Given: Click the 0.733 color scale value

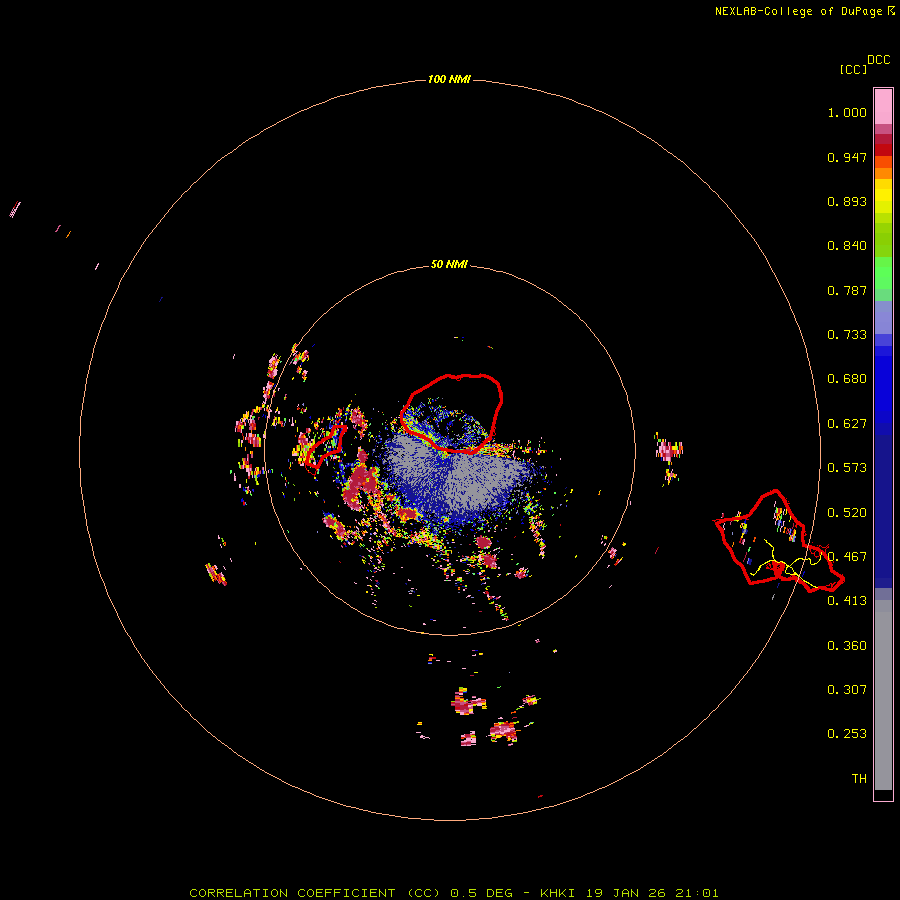Looking at the screenshot, I should coord(847,335).
